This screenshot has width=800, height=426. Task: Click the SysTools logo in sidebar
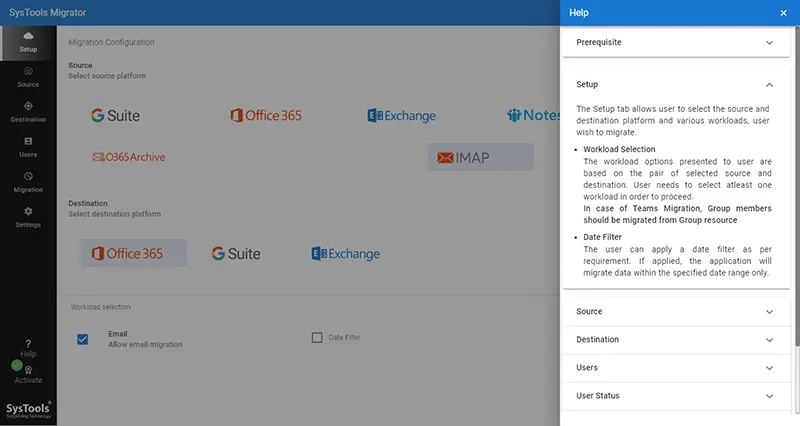28,410
